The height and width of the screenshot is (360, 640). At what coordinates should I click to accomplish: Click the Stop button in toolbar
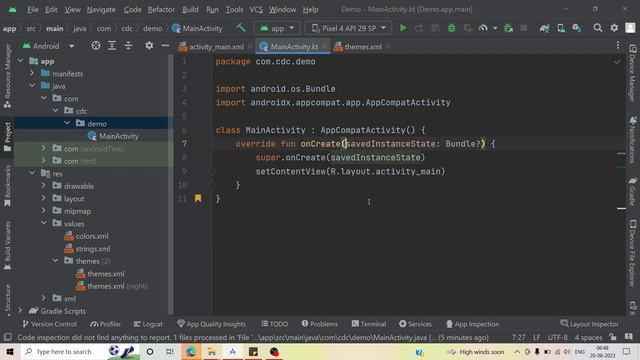[x=524, y=28]
